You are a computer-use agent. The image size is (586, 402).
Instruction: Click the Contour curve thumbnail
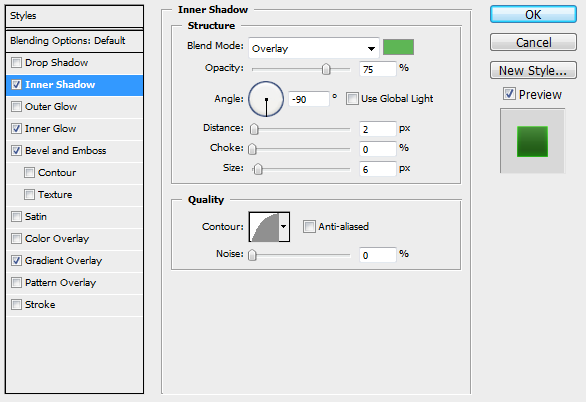point(264,226)
